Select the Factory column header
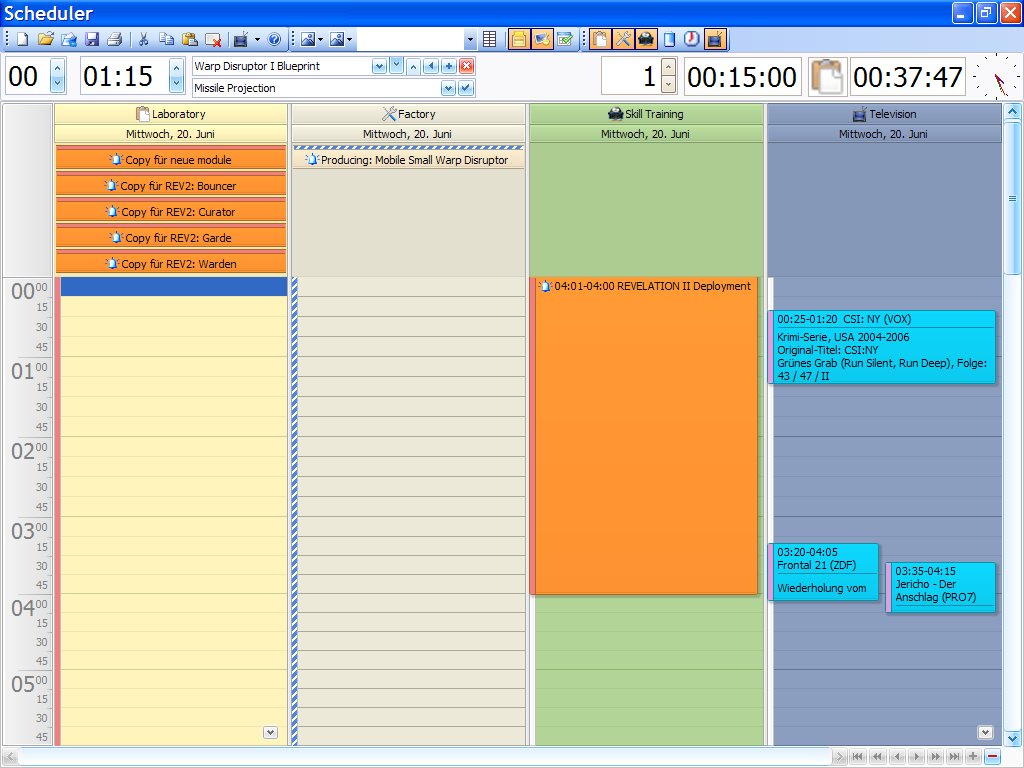 408,114
